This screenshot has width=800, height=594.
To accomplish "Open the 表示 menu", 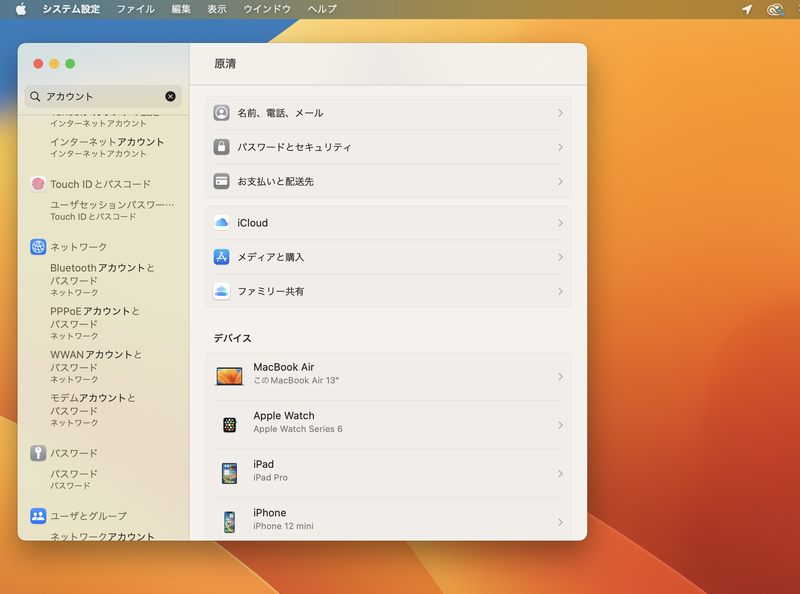I will (217, 8).
